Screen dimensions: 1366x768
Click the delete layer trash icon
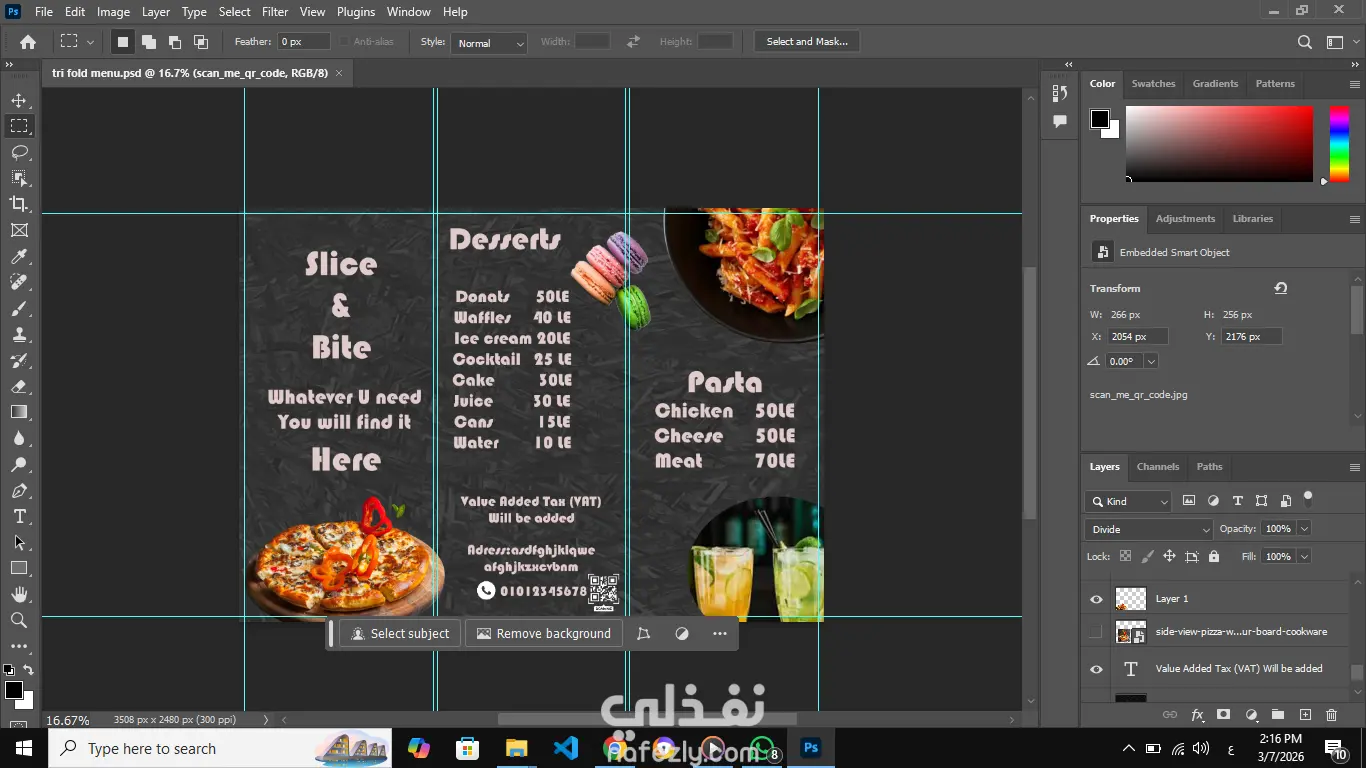pos(1331,715)
